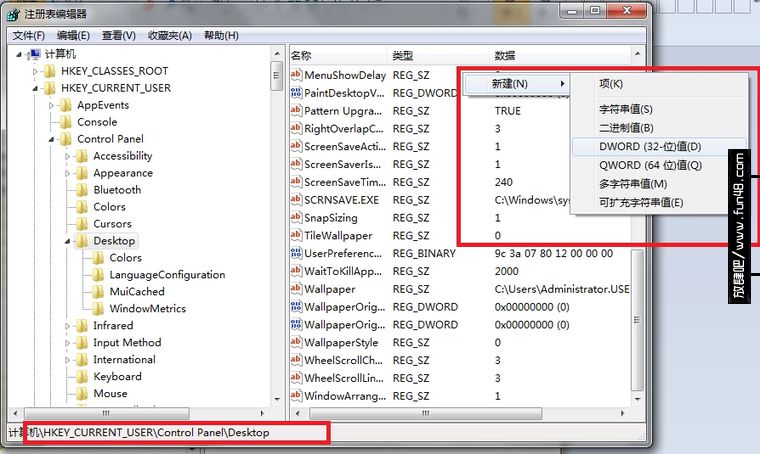This screenshot has height=454, width=760.
Task: Click the string icon beside SCRNSAVE.EXE
Action: [296, 200]
